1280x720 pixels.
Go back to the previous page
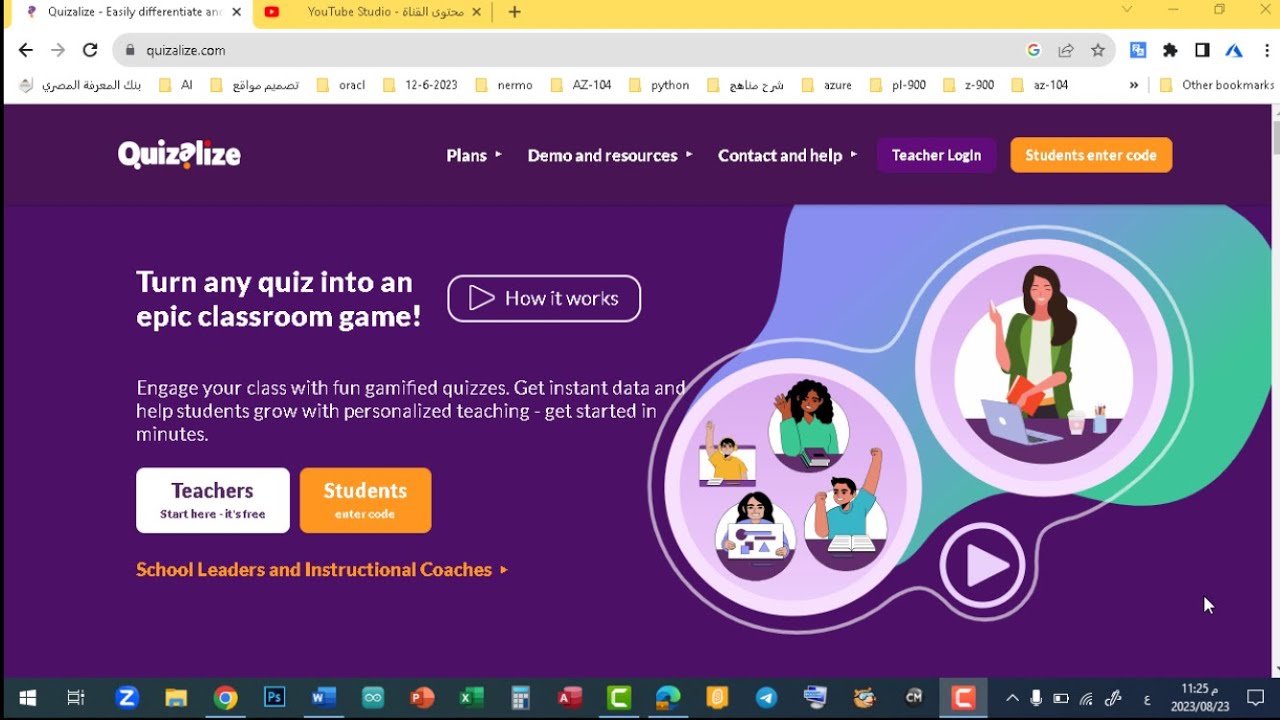(x=26, y=50)
